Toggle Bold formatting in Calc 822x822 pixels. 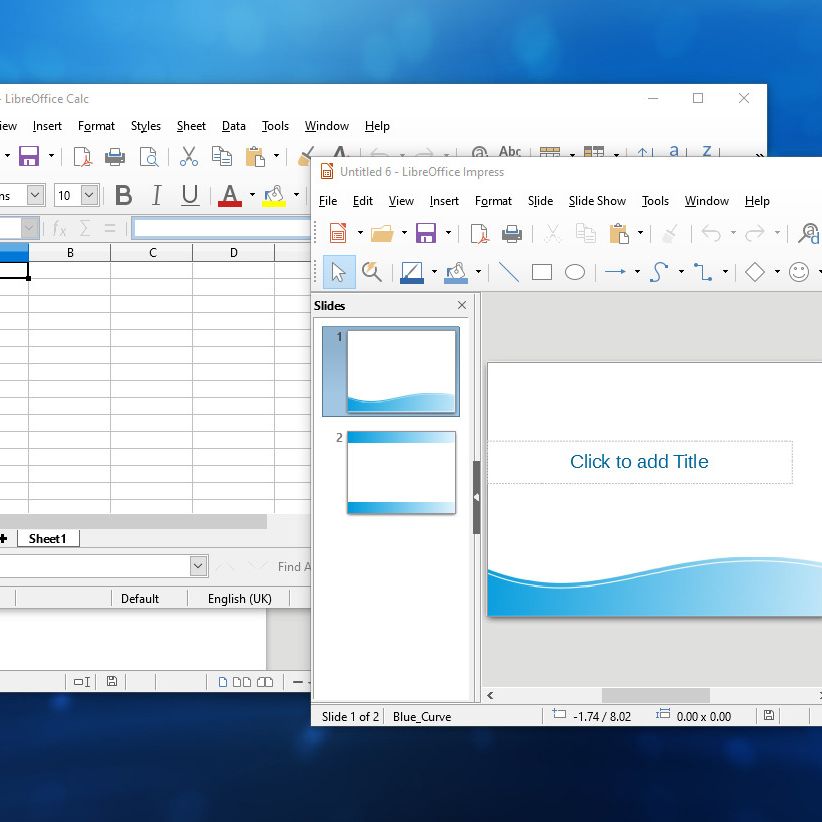[x=123, y=195]
